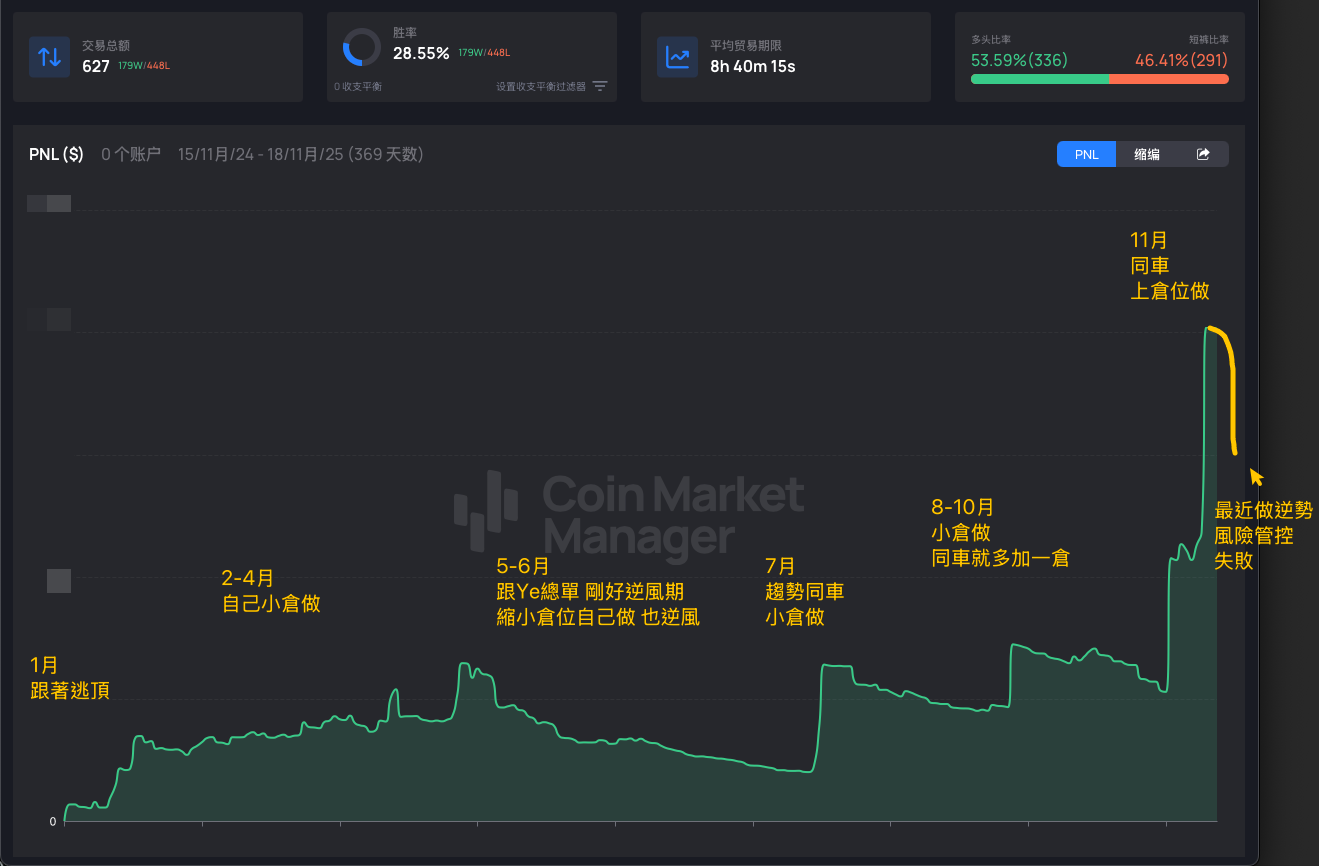Viewport: 1319px width, 866px height.
Task: Click the average trade duration chart icon
Action: 677,56
